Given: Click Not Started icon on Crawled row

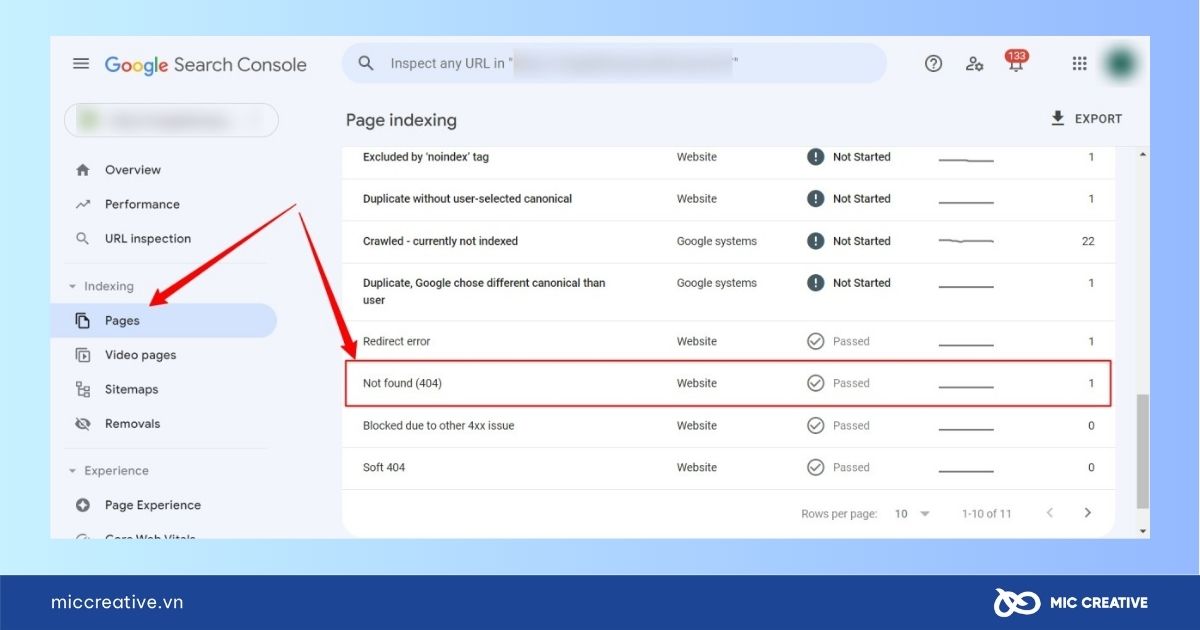Looking at the screenshot, I should click(x=815, y=241).
